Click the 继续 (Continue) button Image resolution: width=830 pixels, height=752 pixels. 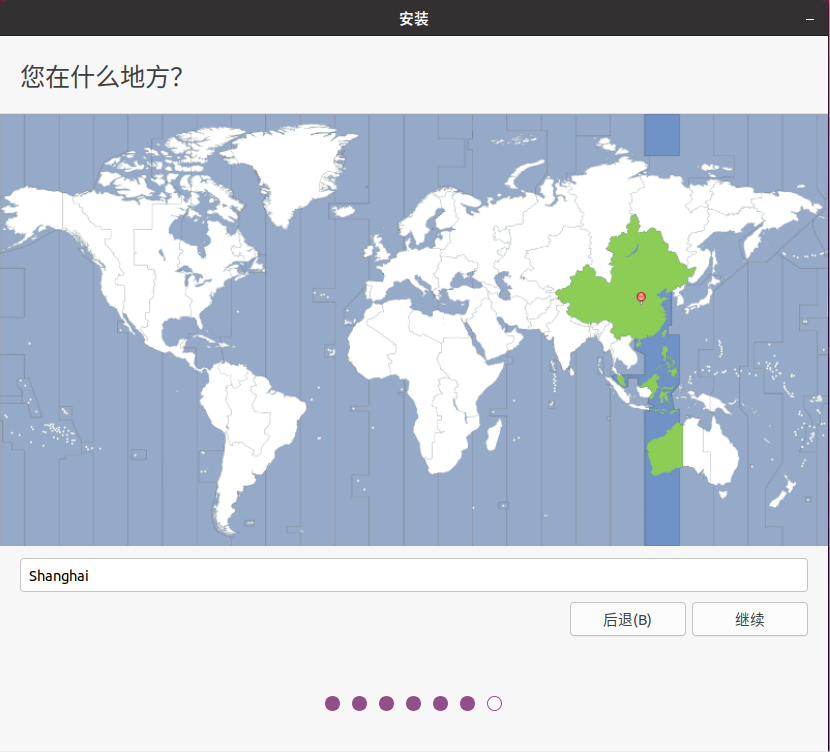[x=750, y=619]
